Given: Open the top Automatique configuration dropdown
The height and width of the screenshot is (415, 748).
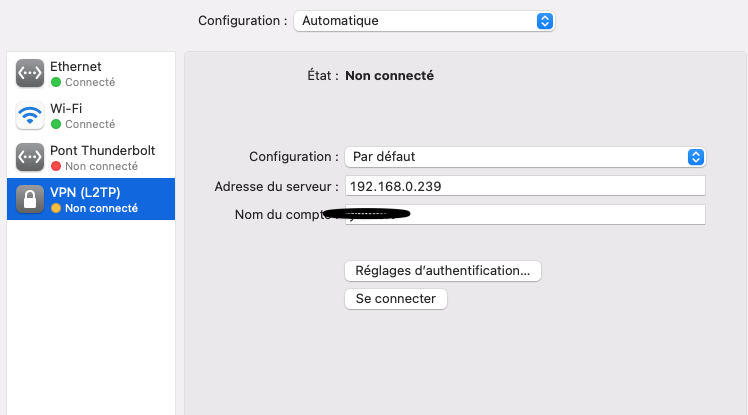Looking at the screenshot, I should point(423,20).
